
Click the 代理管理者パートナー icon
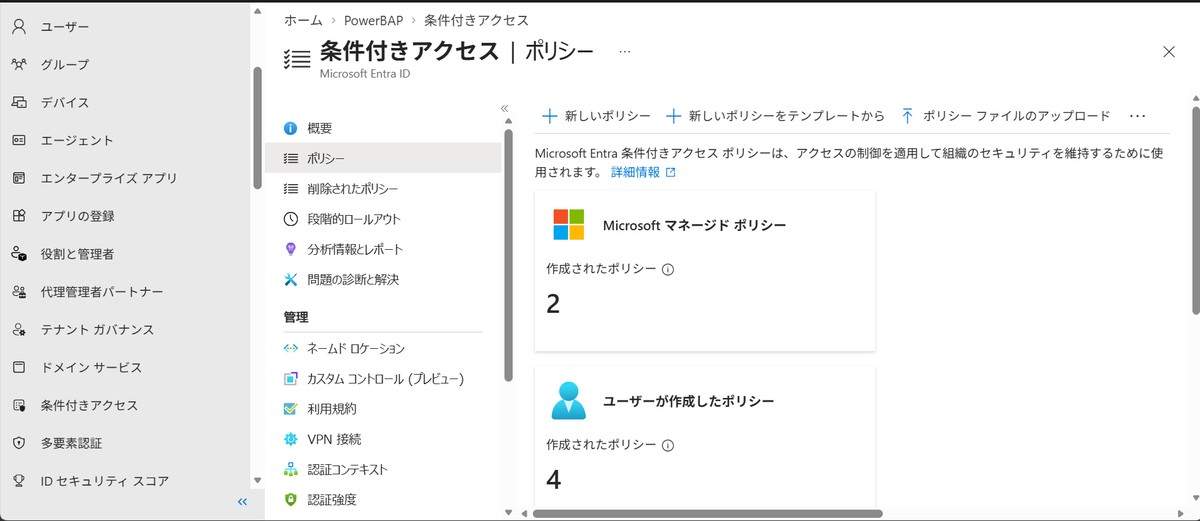pos(18,292)
